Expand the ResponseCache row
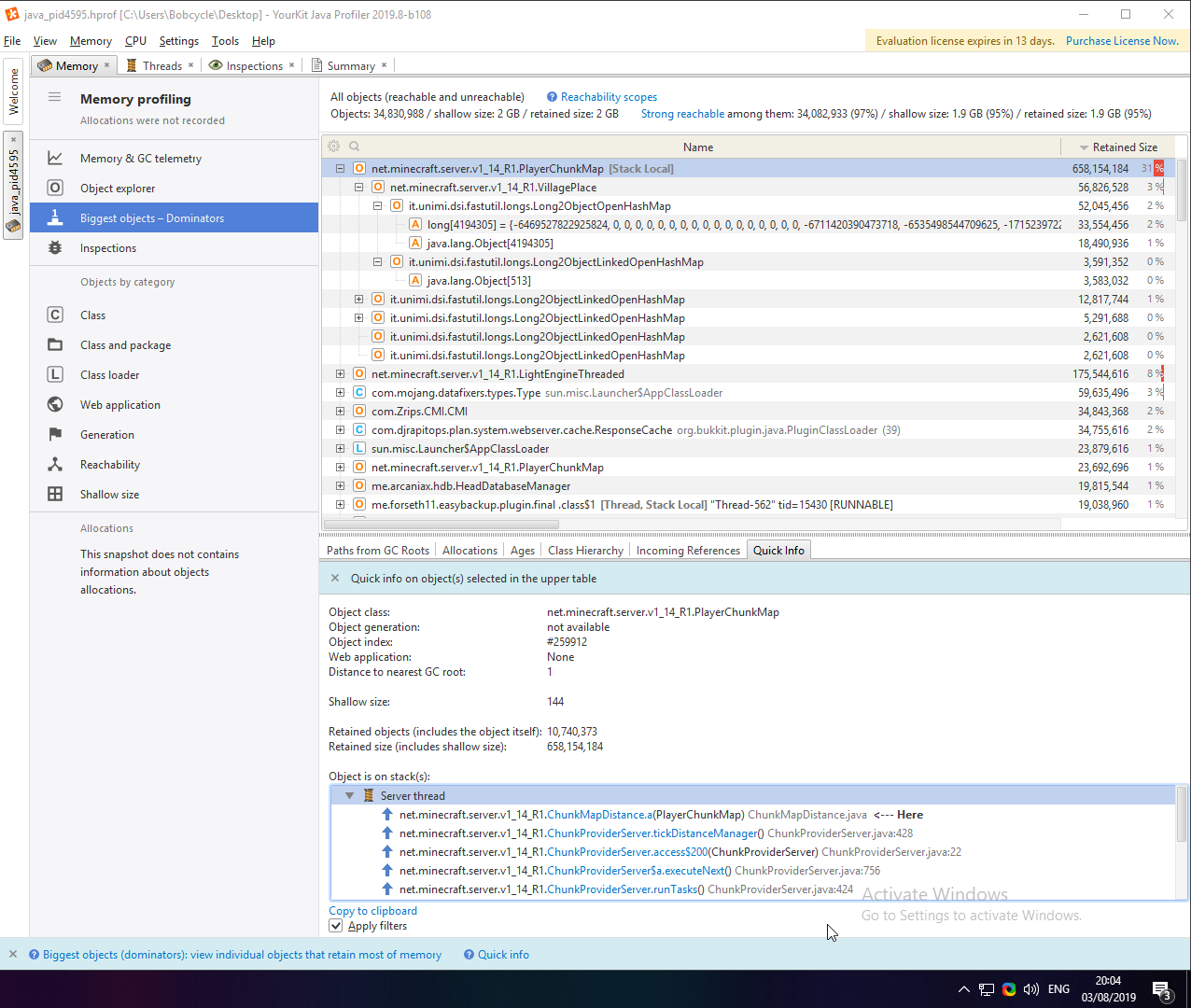The height and width of the screenshot is (1008, 1191). click(x=340, y=430)
